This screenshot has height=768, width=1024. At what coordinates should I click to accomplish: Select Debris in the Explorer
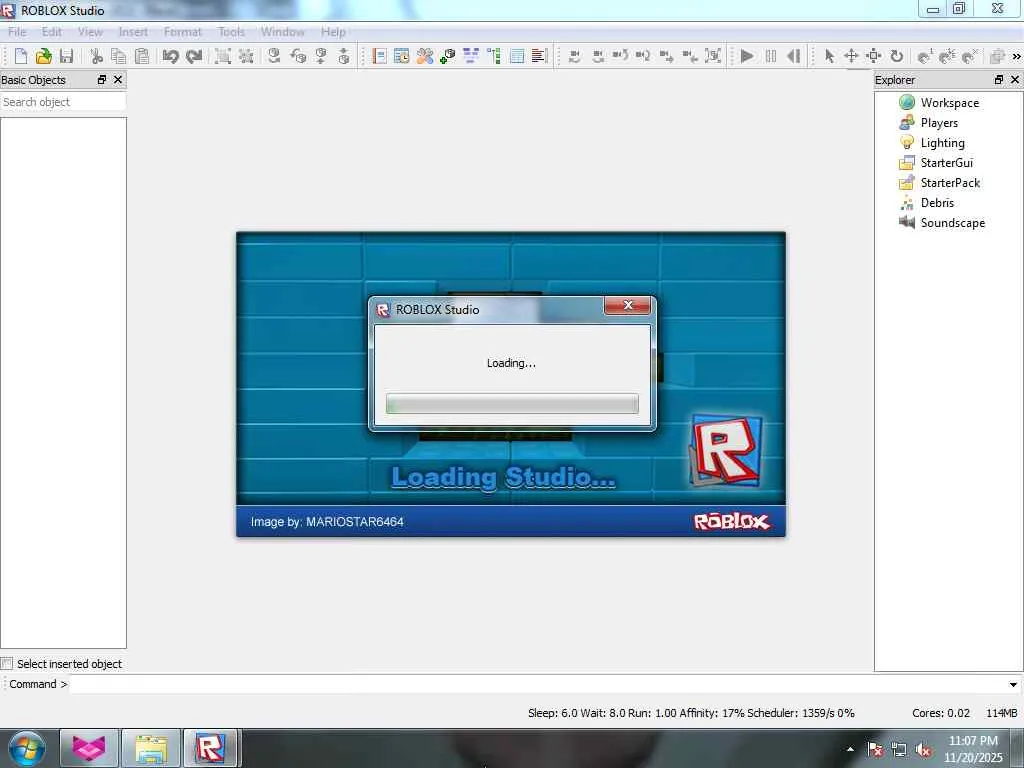click(x=937, y=202)
